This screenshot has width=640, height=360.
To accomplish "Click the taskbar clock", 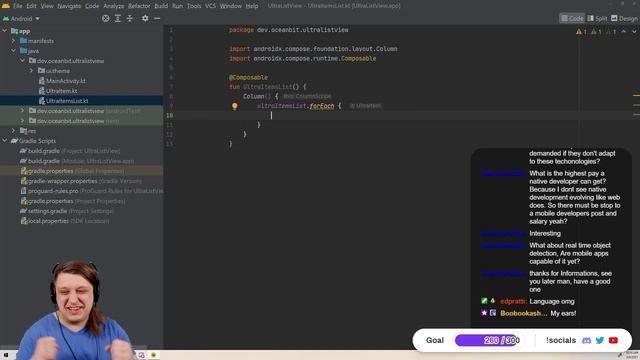I will click(632, 355).
